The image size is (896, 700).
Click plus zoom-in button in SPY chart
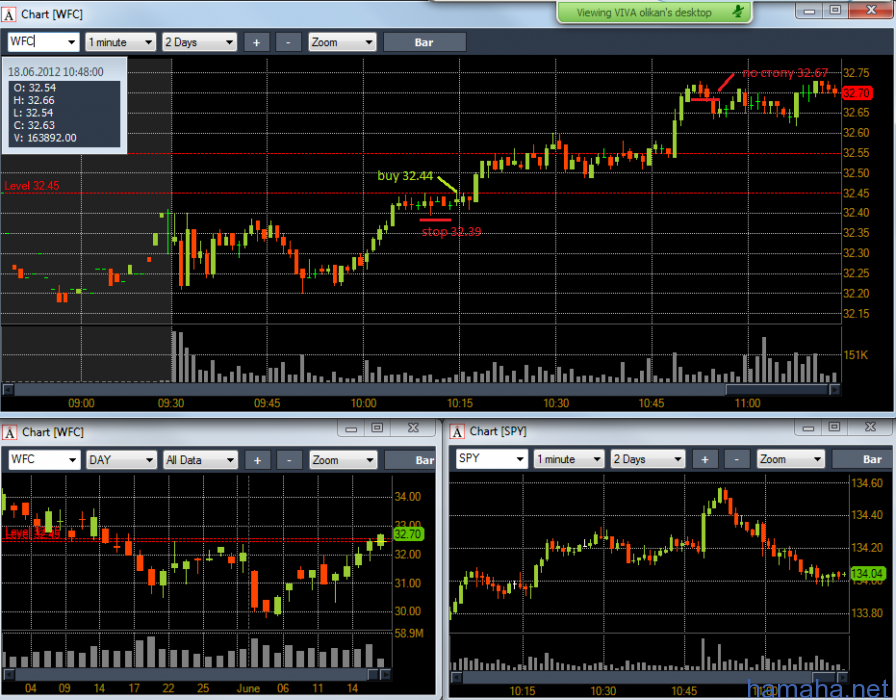[x=705, y=459]
